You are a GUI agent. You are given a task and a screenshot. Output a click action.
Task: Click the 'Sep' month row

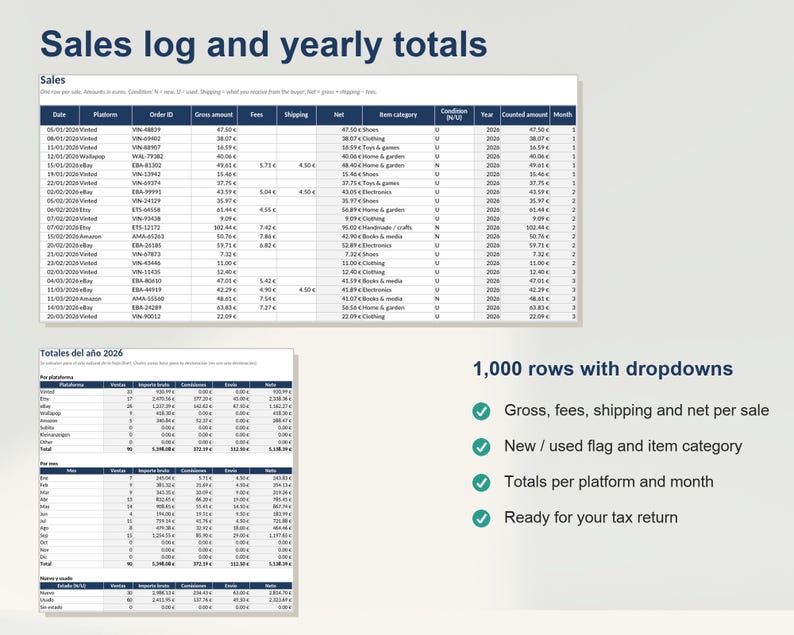(166, 535)
